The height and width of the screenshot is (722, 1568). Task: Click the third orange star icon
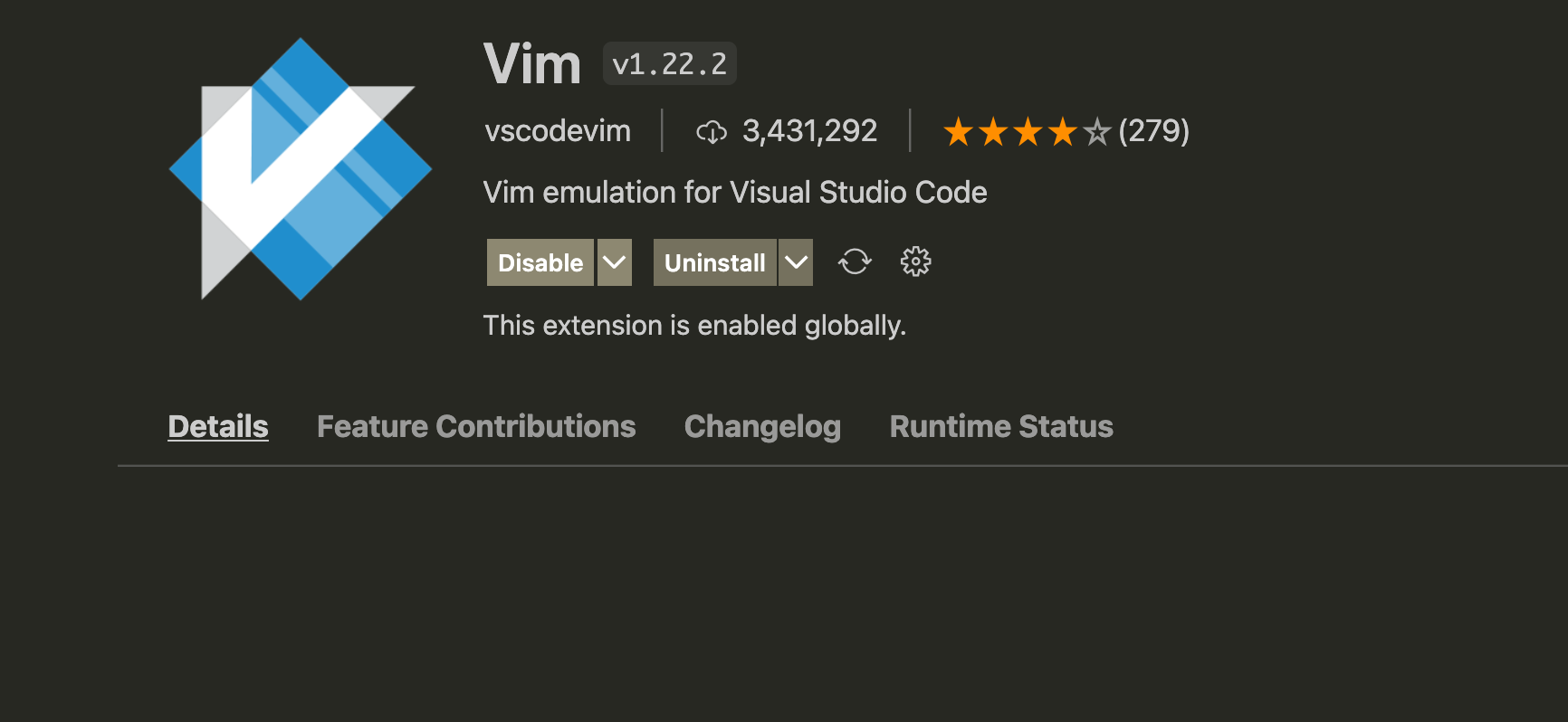1029,132
